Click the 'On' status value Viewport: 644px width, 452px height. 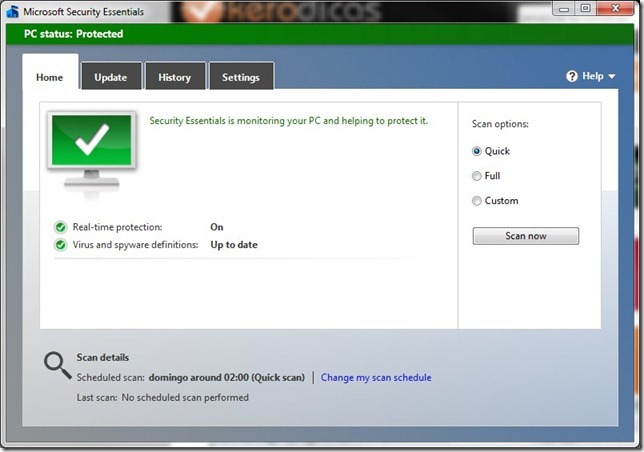[217, 227]
